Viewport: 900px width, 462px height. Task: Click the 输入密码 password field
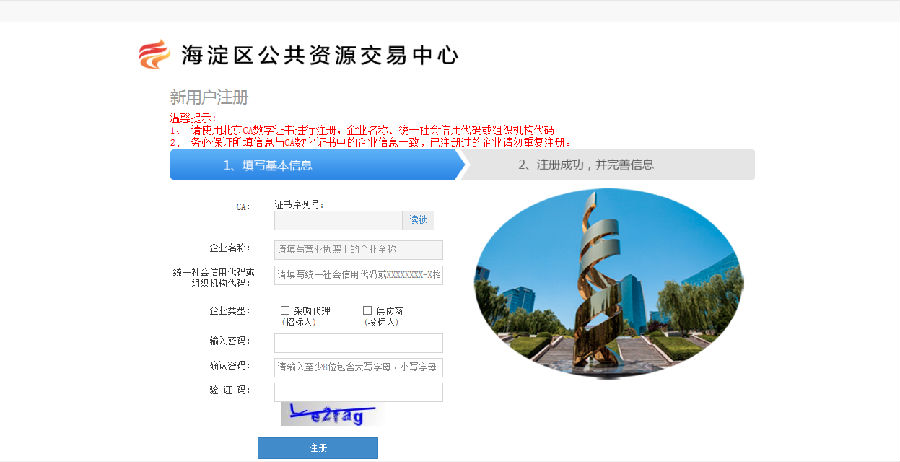(x=358, y=342)
